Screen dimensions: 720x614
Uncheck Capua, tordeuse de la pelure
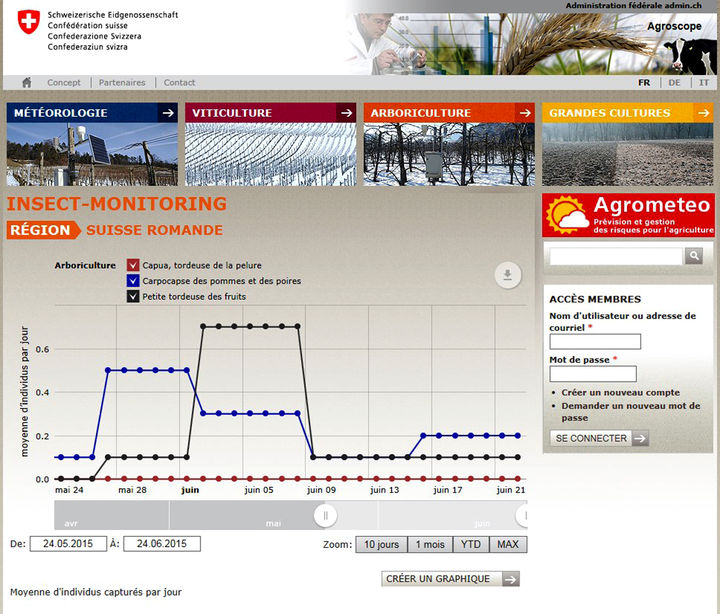coord(133,265)
